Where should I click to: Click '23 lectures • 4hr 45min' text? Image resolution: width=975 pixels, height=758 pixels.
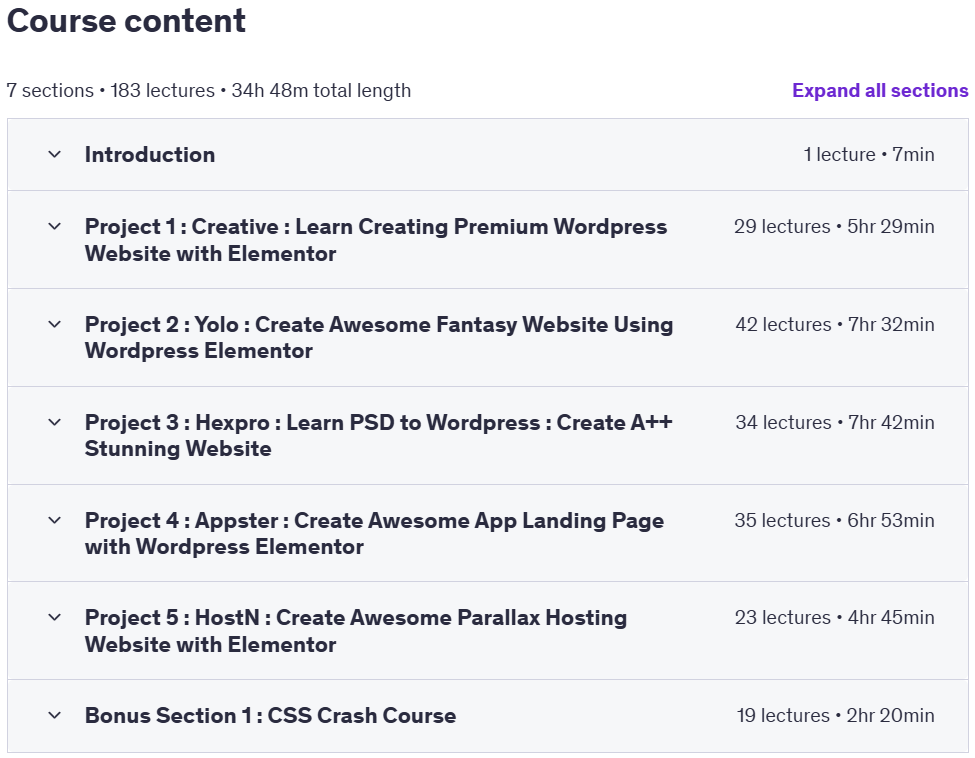click(834, 617)
